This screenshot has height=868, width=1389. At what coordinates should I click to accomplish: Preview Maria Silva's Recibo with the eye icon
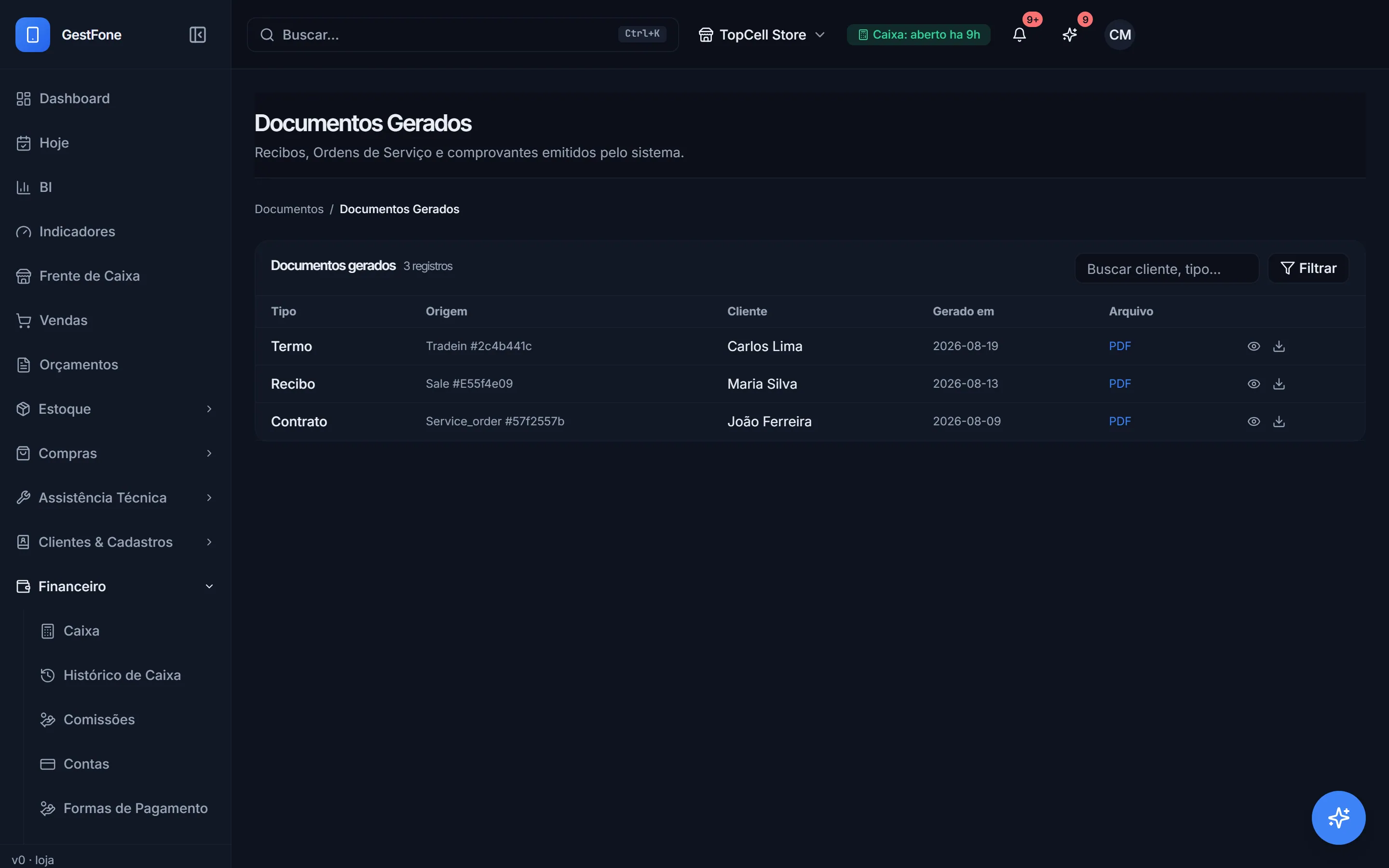coord(1253,383)
